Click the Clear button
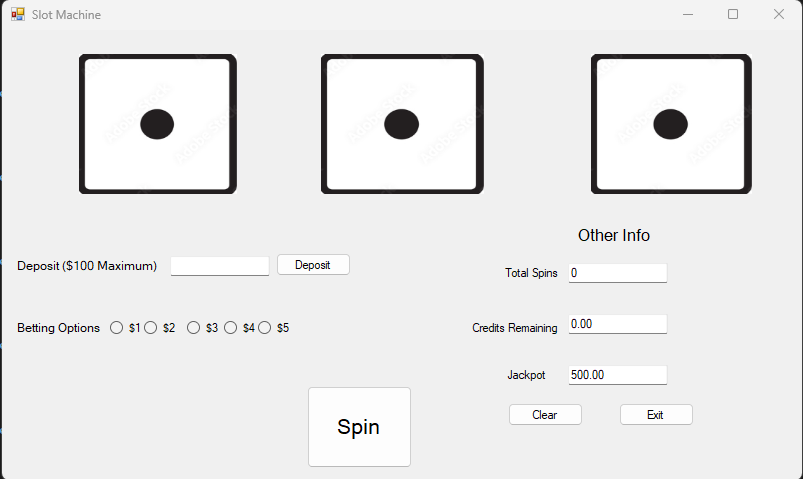 tap(545, 415)
